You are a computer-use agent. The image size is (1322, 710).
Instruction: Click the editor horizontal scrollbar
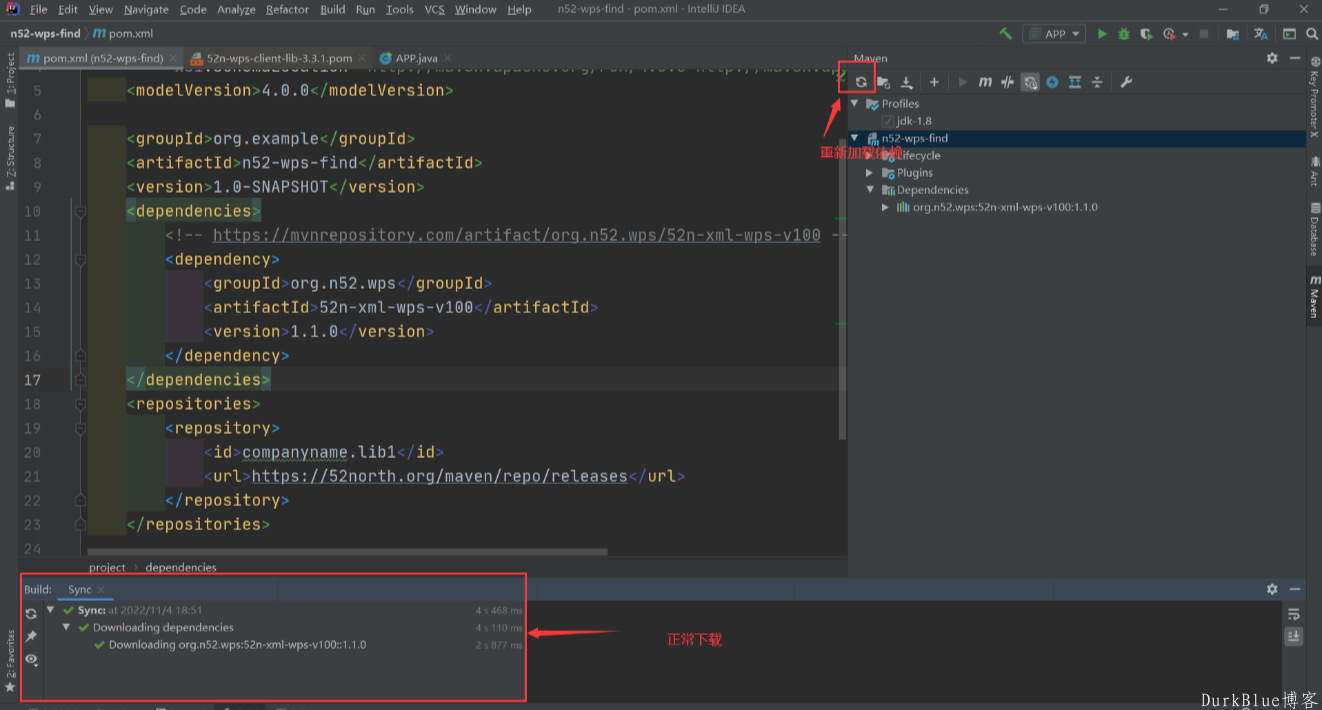(x=348, y=551)
